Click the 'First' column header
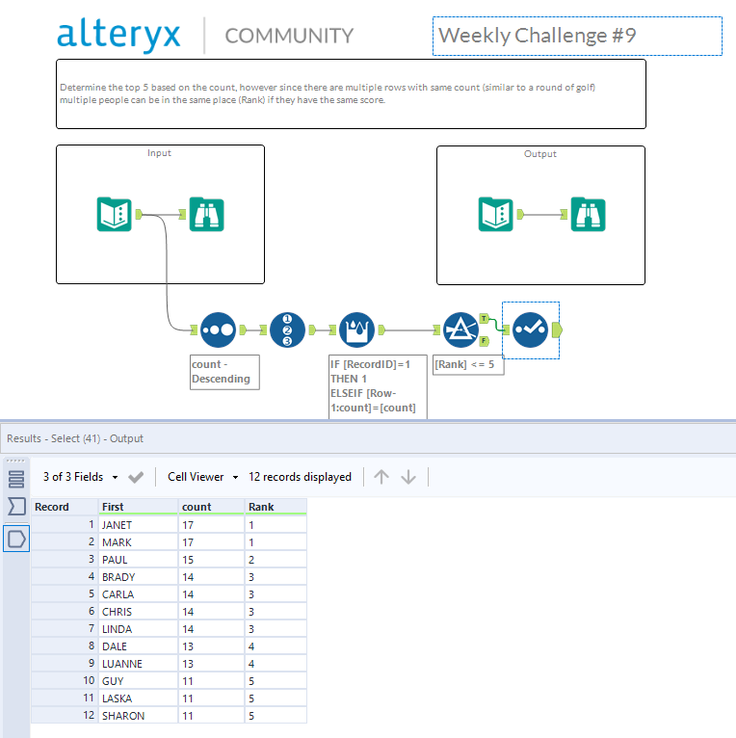The width and height of the screenshot is (736, 738). [x=138, y=507]
